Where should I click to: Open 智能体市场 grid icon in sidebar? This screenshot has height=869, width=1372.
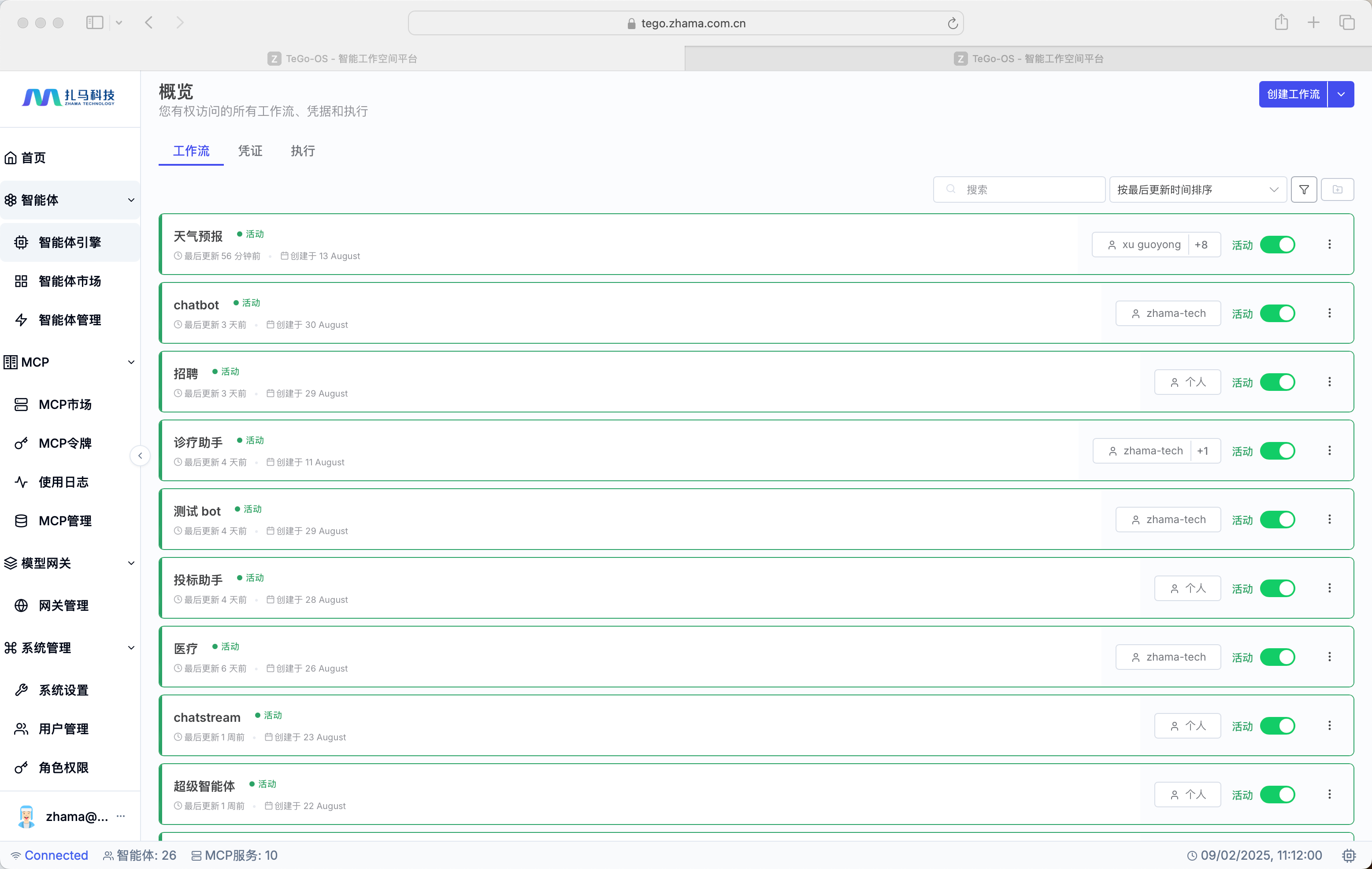coord(21,281)
